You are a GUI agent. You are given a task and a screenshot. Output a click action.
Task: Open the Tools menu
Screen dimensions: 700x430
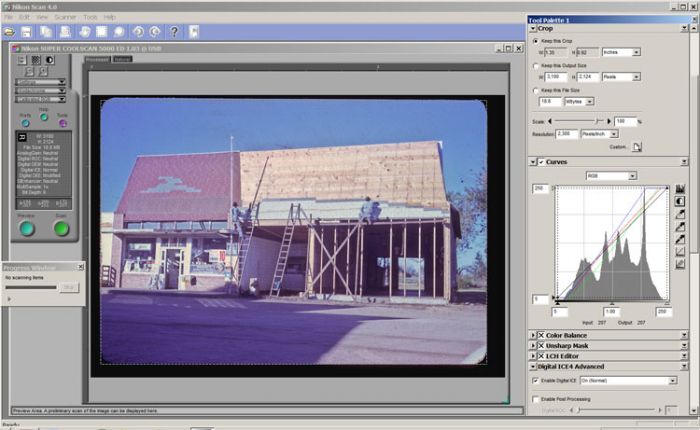[x=90, y=17]
